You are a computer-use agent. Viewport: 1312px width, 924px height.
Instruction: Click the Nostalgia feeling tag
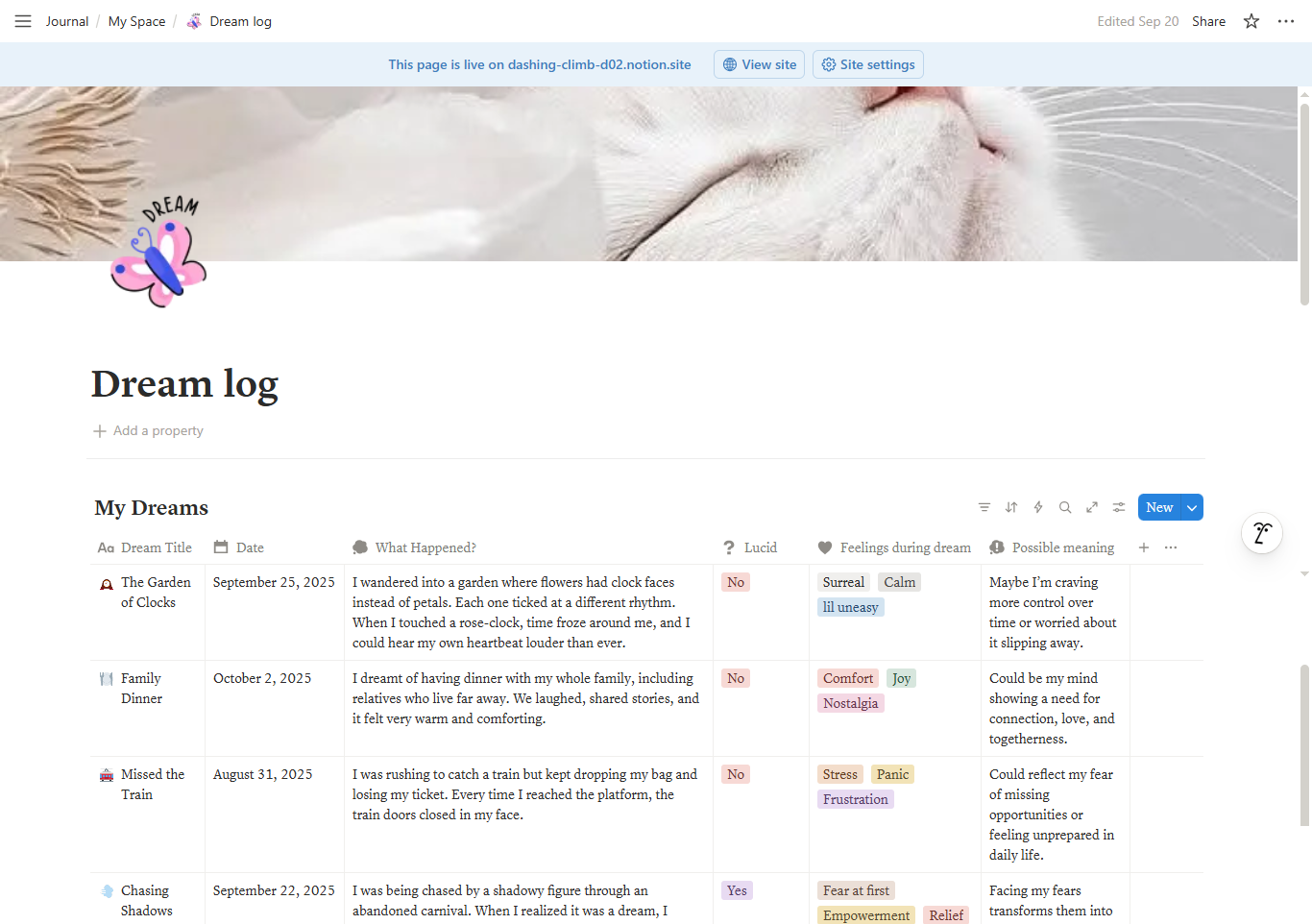850,703
